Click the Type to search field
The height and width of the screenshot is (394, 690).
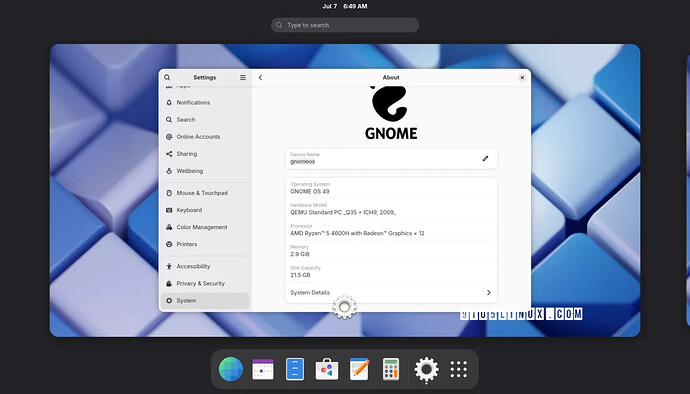point(345,25)
